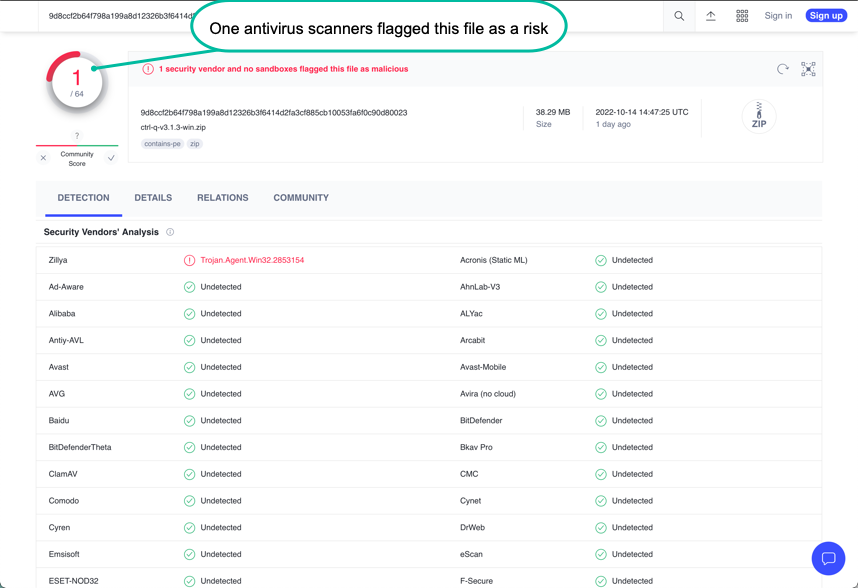The height and width of the screenshot is (588, 858).
Task: Click the info icon beside Security Vendors' Analysis
Action: [168, 232]
